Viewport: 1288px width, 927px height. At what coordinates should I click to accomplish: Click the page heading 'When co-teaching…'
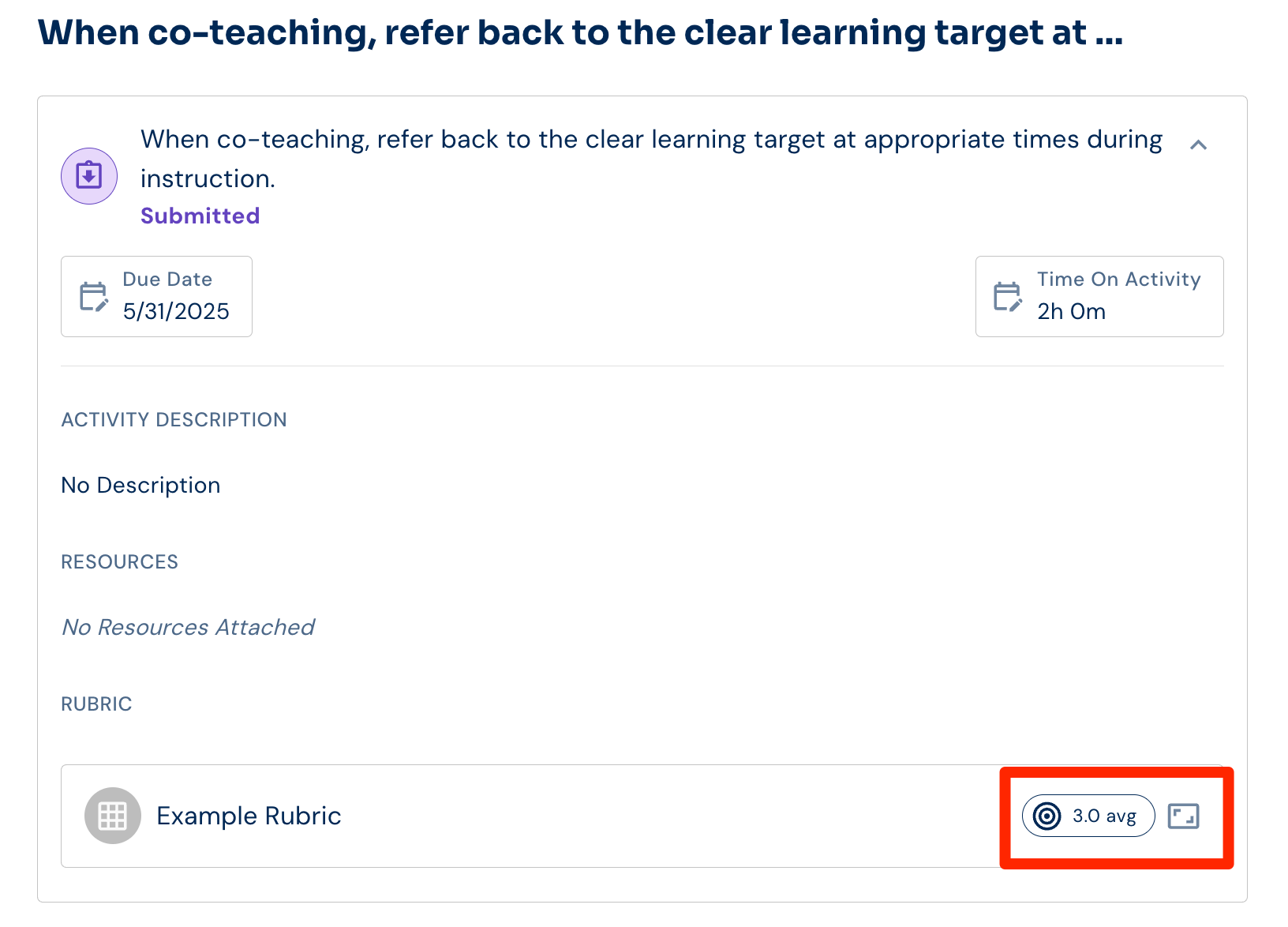coord(580,33)
